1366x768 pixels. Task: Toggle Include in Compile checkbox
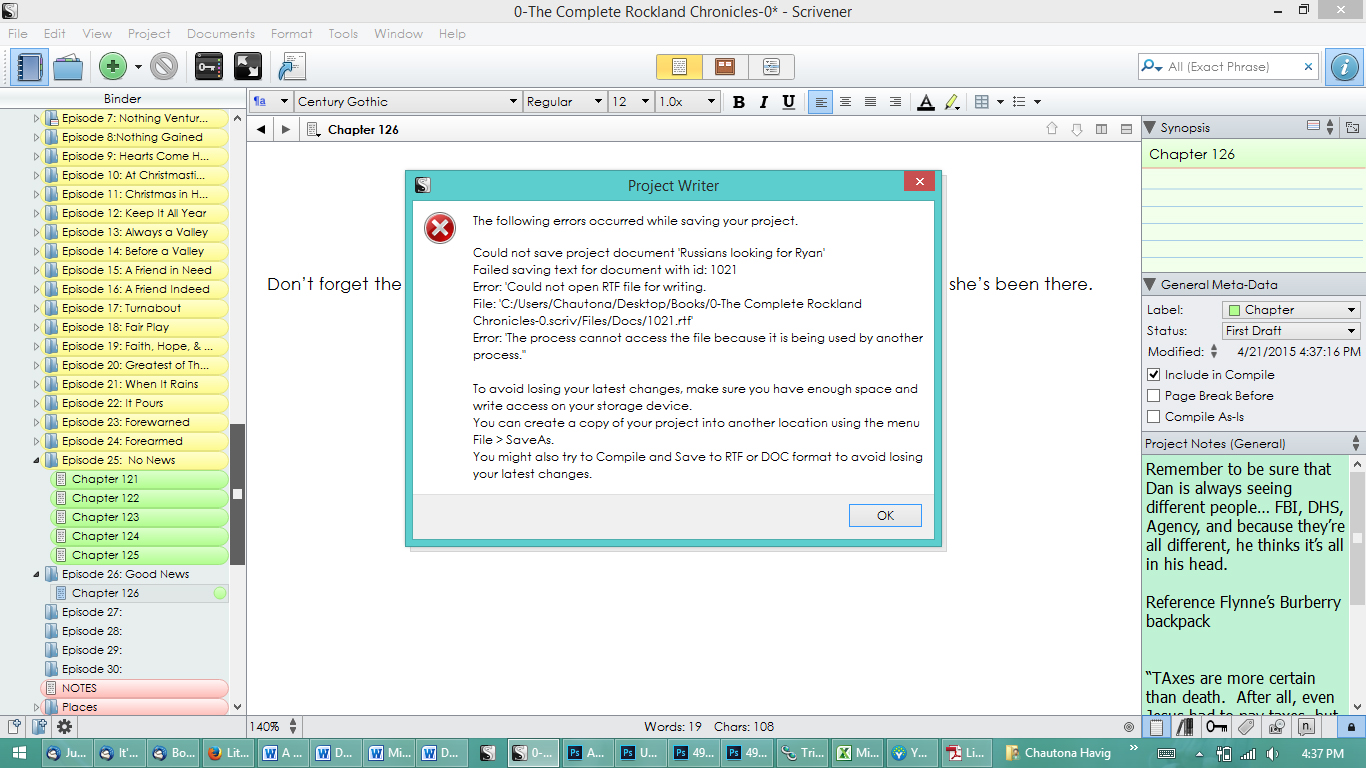[x=1154, y=375]
